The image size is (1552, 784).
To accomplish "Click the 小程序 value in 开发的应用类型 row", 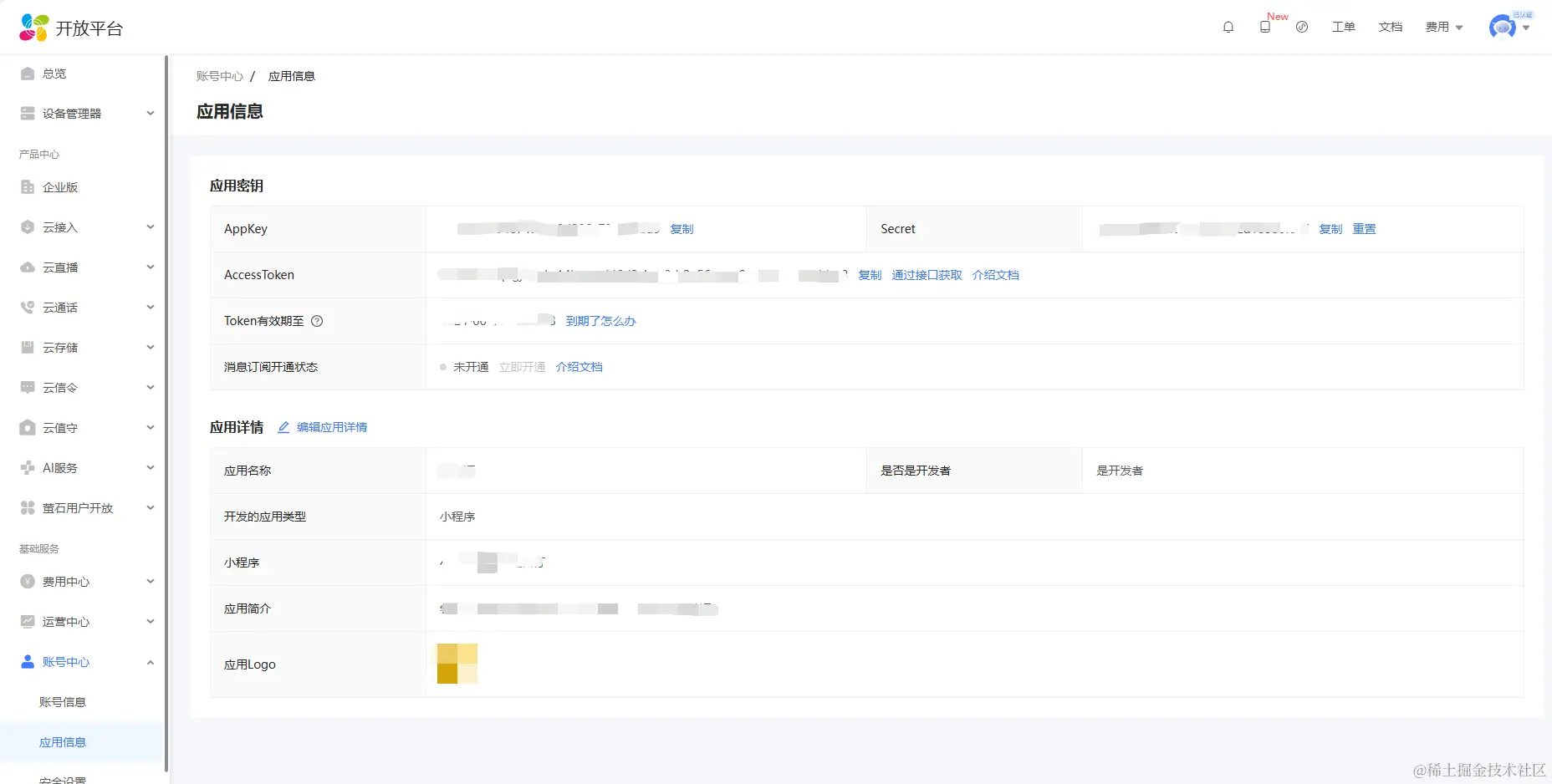I will pos(457,517).
